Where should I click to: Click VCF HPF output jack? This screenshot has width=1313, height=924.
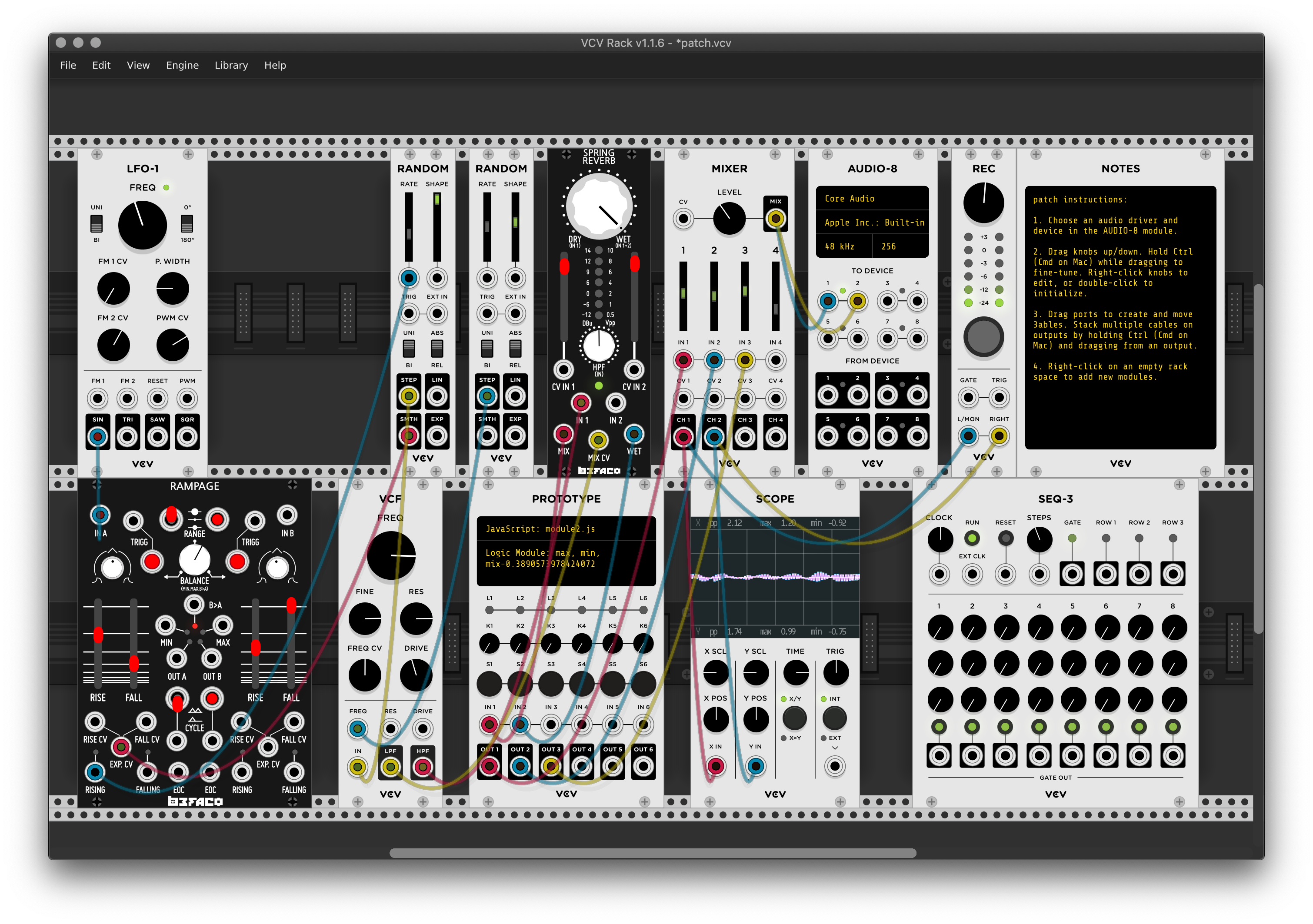pos(423,767)
